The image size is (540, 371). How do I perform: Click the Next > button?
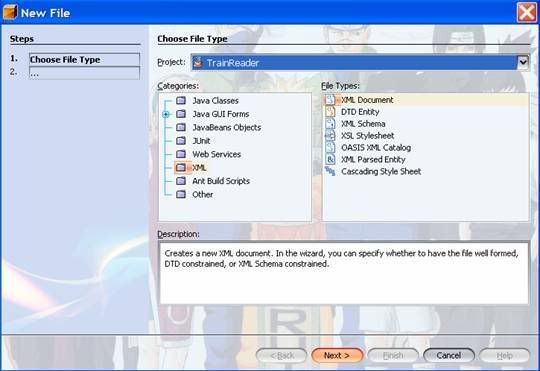pos(337,355)
